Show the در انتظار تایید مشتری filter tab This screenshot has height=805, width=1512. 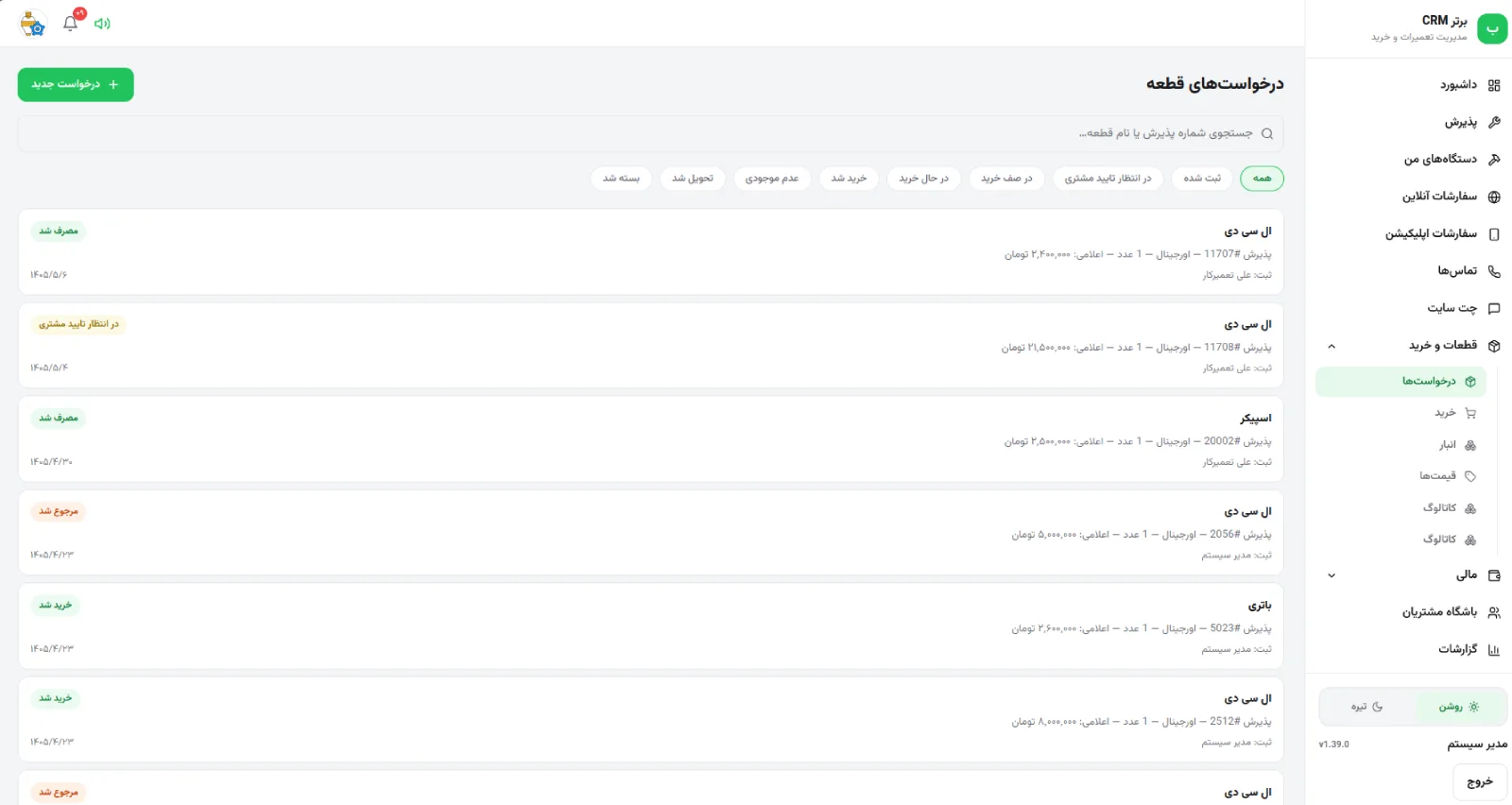pyautogui.click(x=1108, y=179)
